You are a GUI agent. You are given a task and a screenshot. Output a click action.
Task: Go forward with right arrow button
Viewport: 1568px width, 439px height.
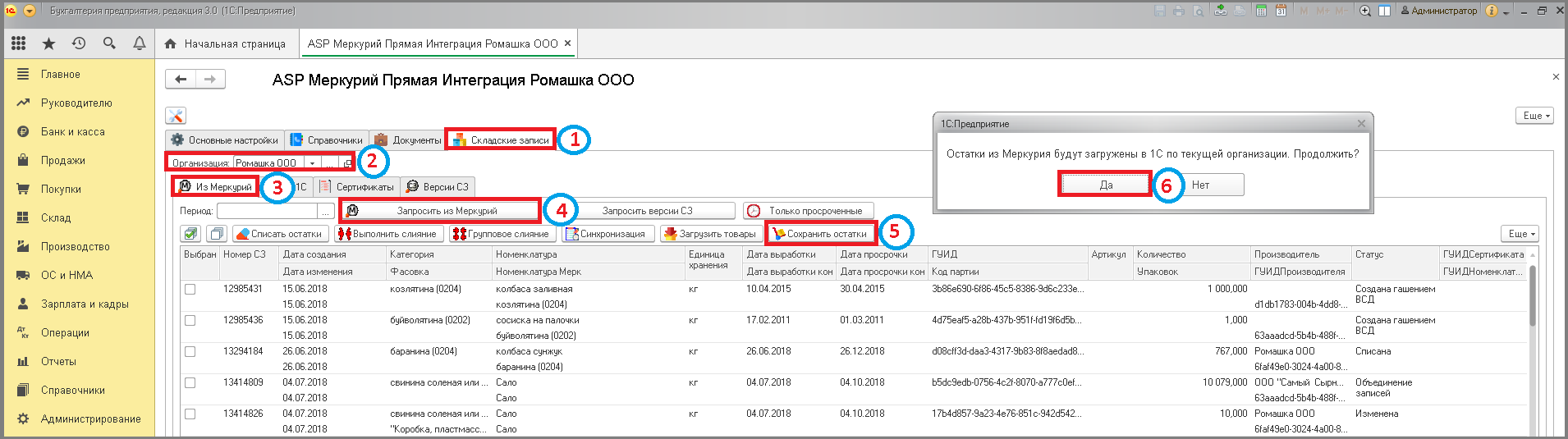[x=210, y=79]
